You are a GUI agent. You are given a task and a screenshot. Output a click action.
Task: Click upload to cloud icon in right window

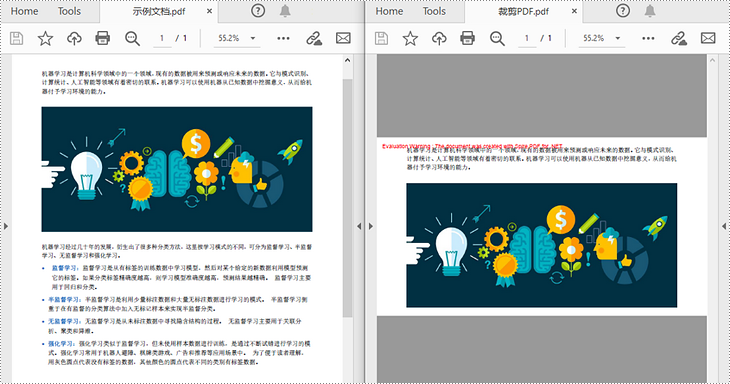coord(439,38)
